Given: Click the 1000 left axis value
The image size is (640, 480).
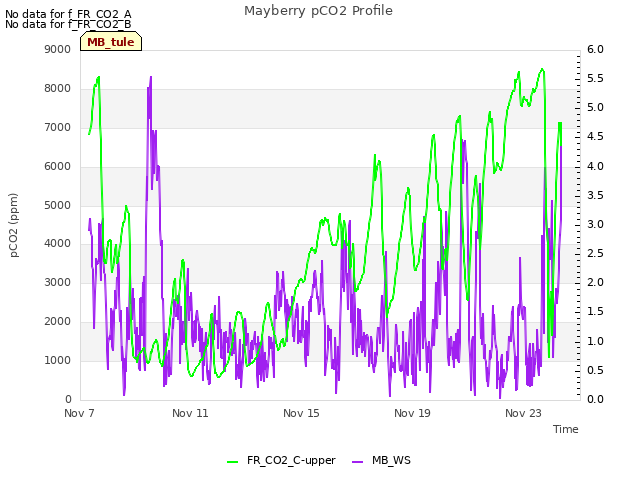Looking at the screenshot, I should [x=58, y=360].
